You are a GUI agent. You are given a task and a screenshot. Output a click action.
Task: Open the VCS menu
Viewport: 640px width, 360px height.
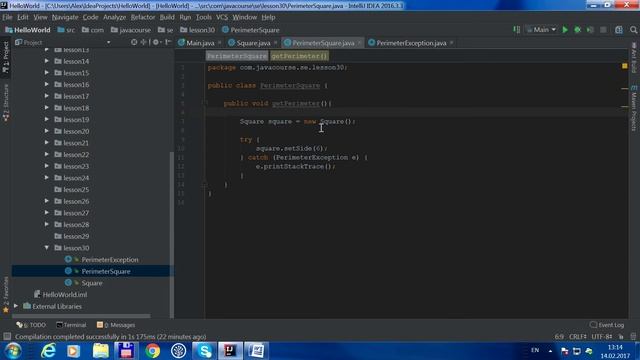click(222, 17)
